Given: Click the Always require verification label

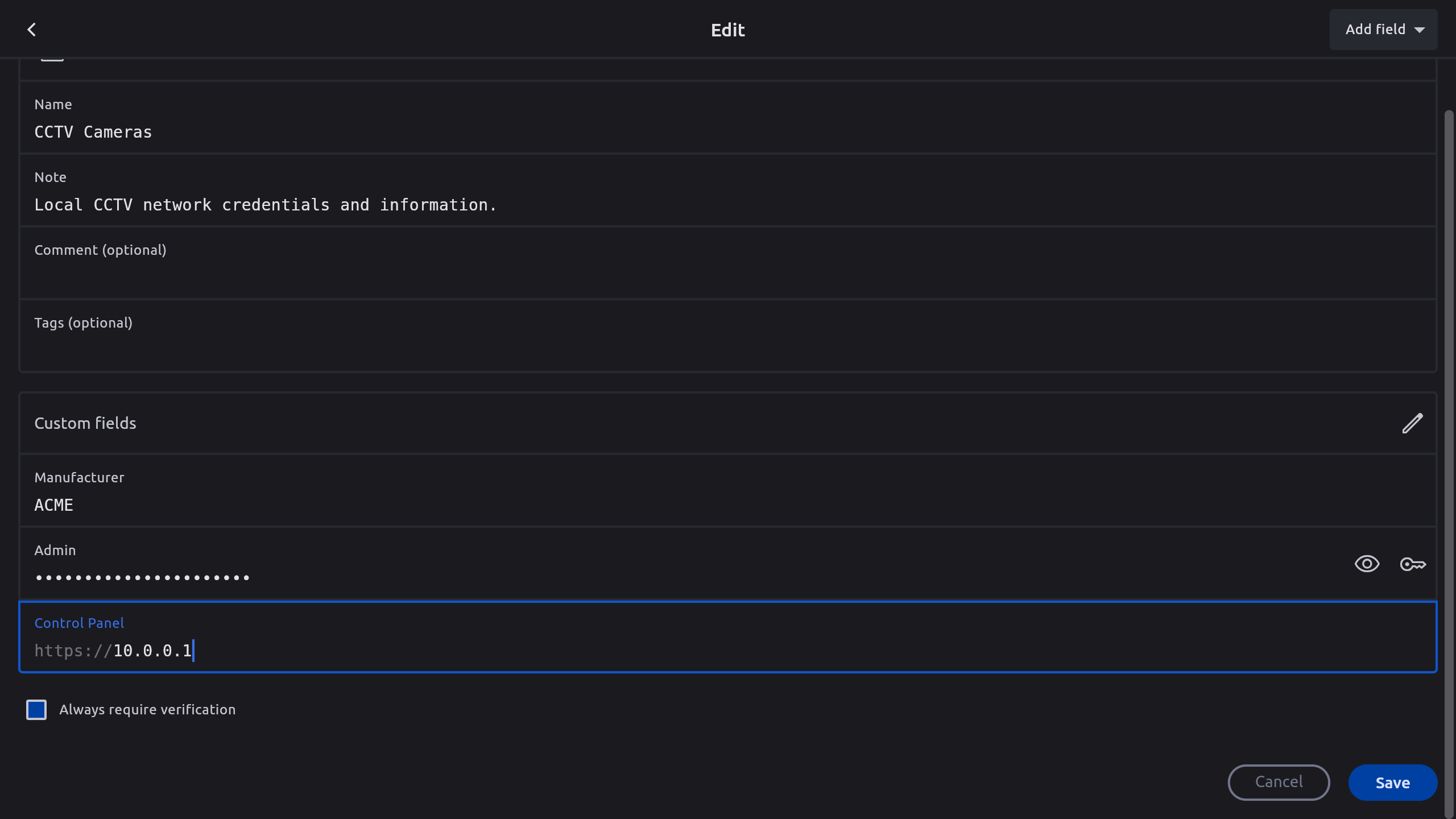Looking at the screenshot, I should pyautogui.click(x=147, y=709).
